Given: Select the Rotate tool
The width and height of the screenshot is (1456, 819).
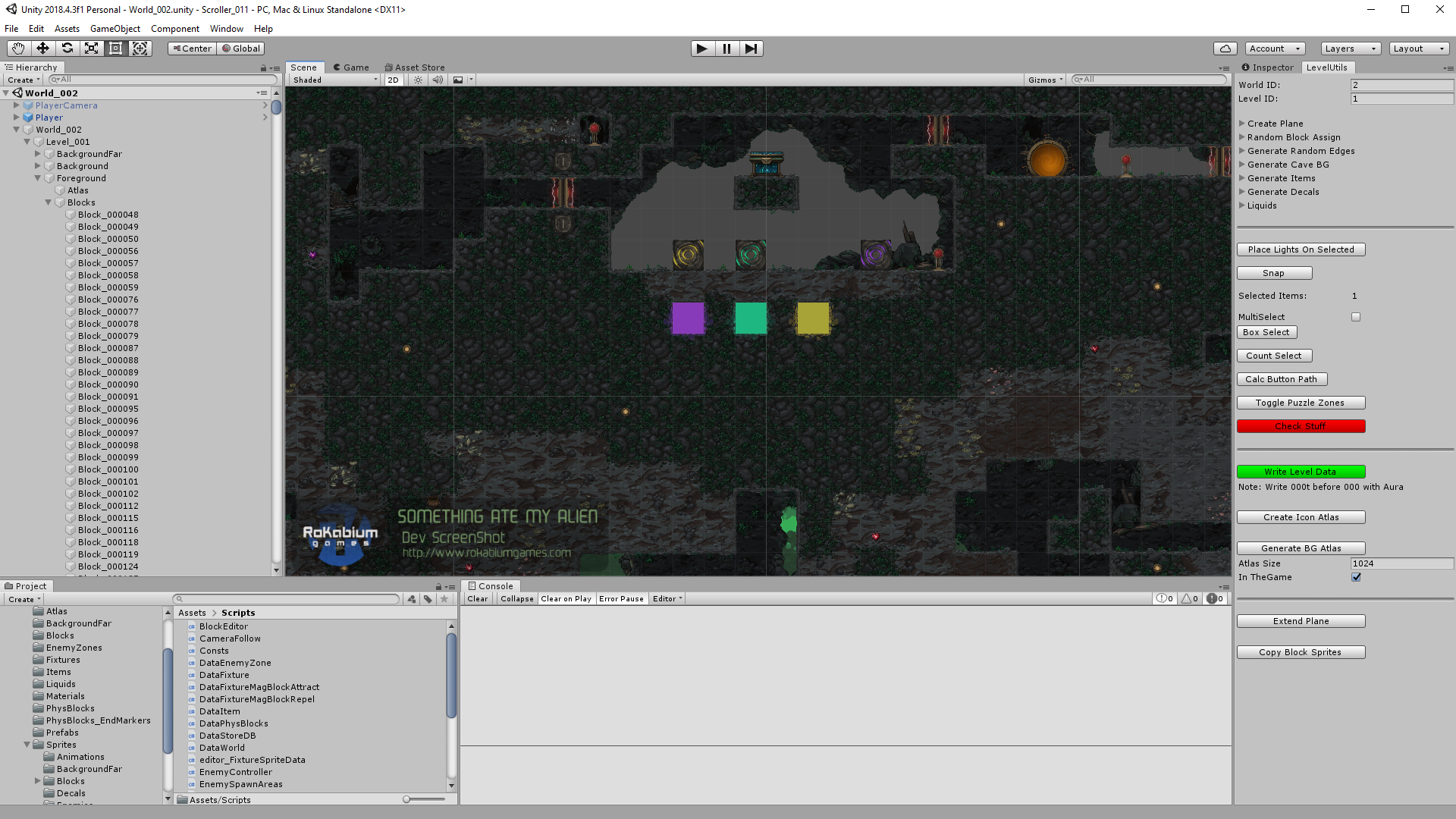Looking at the screenshot, I should (x=67, y=49).
